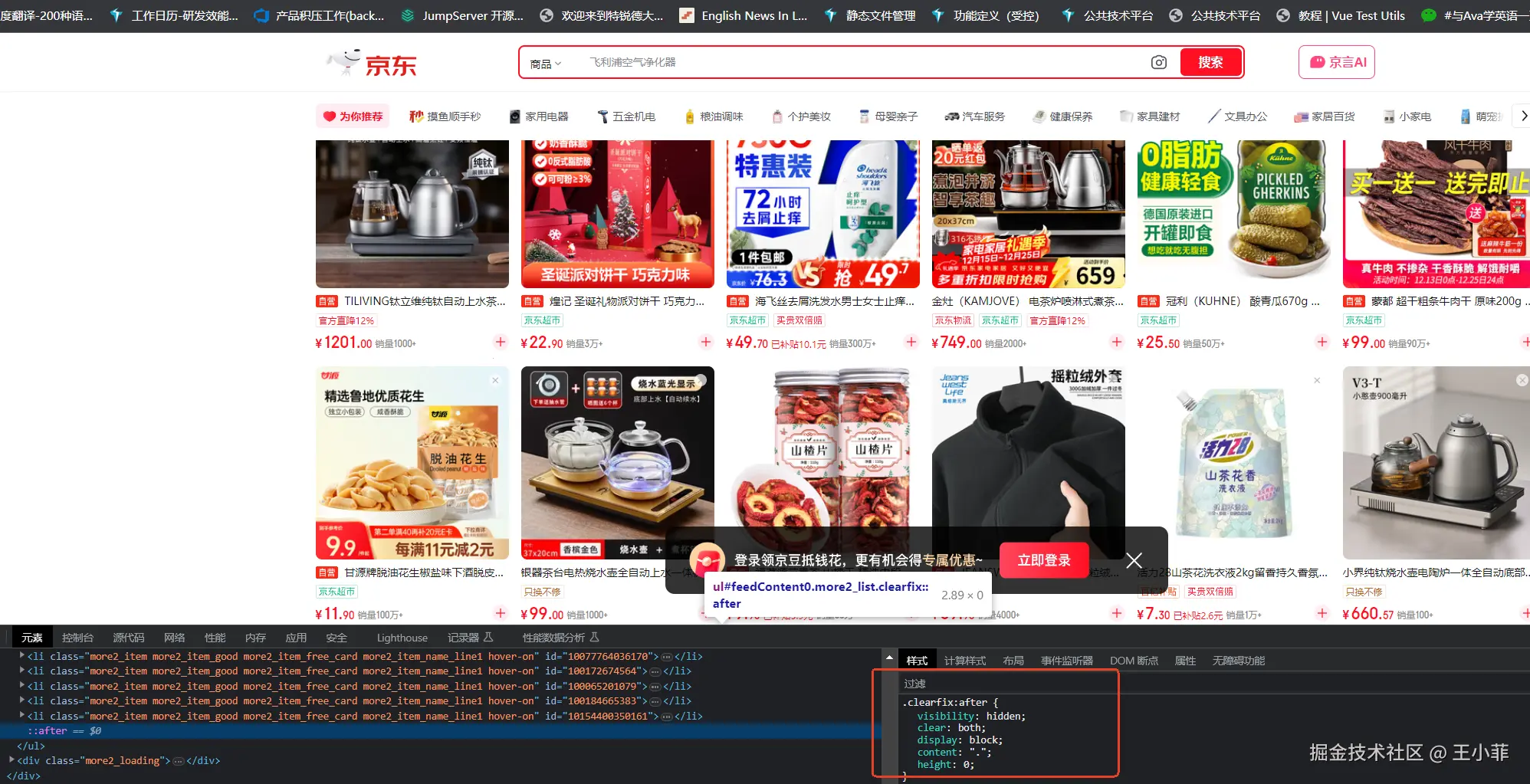This screenshot has height=784, width=1530.
Task: Select the 汽车服务 category tab
Action: (x=974, y=116)
